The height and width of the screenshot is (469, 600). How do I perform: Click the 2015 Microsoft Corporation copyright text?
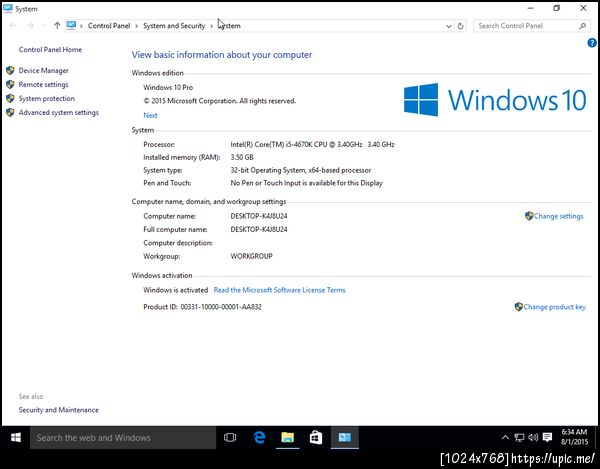(x=220, y=101)
